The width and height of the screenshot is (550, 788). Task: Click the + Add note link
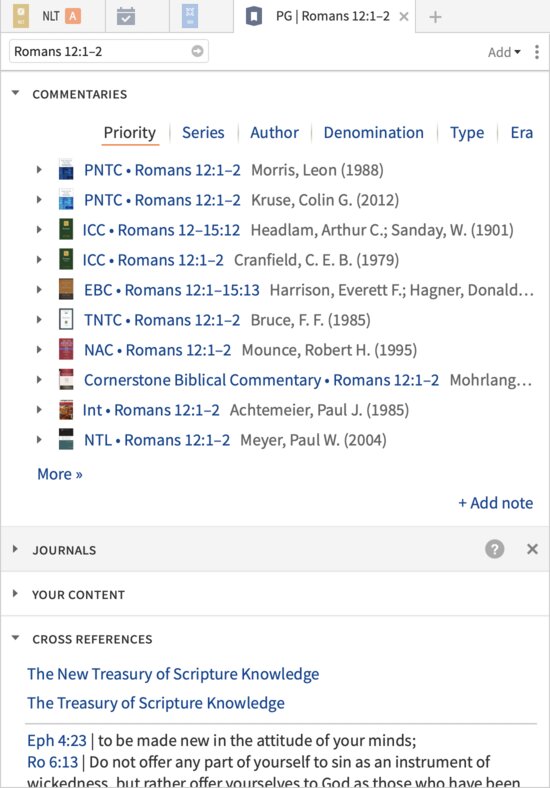496,503
